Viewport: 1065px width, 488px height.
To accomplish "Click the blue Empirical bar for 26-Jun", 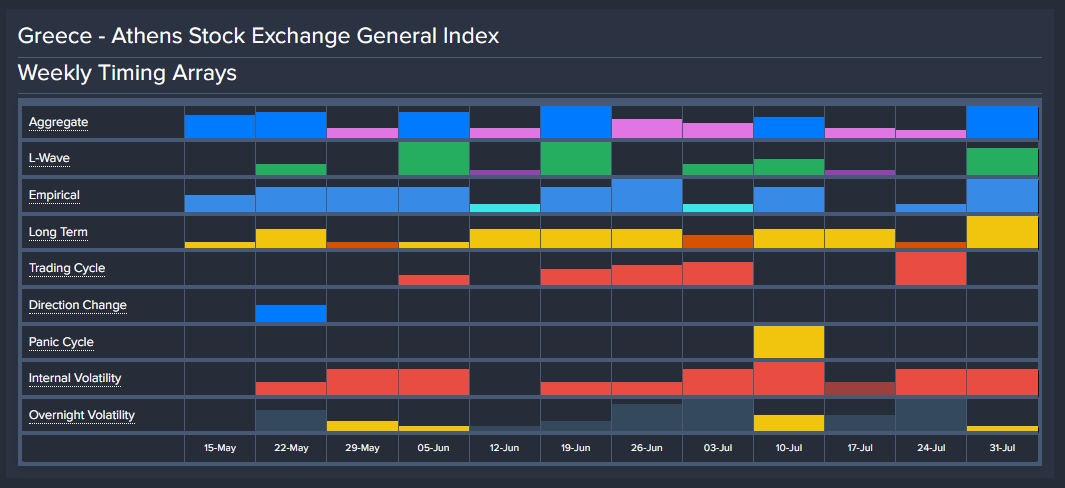I will click(x=647, y=196).
